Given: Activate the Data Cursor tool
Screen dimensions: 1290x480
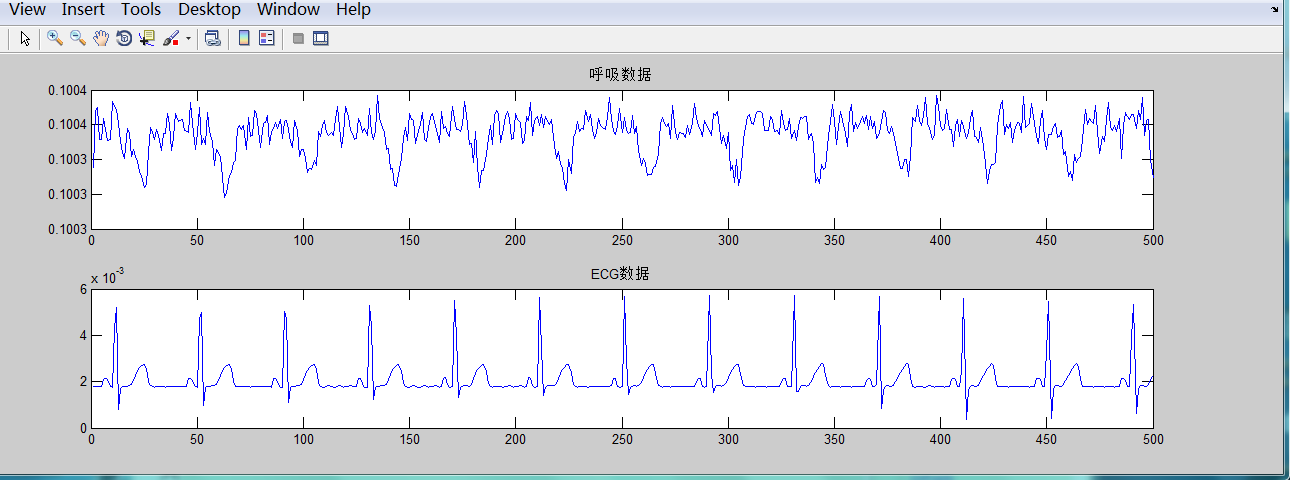Looking at the screenshot, I should point(147,39).
